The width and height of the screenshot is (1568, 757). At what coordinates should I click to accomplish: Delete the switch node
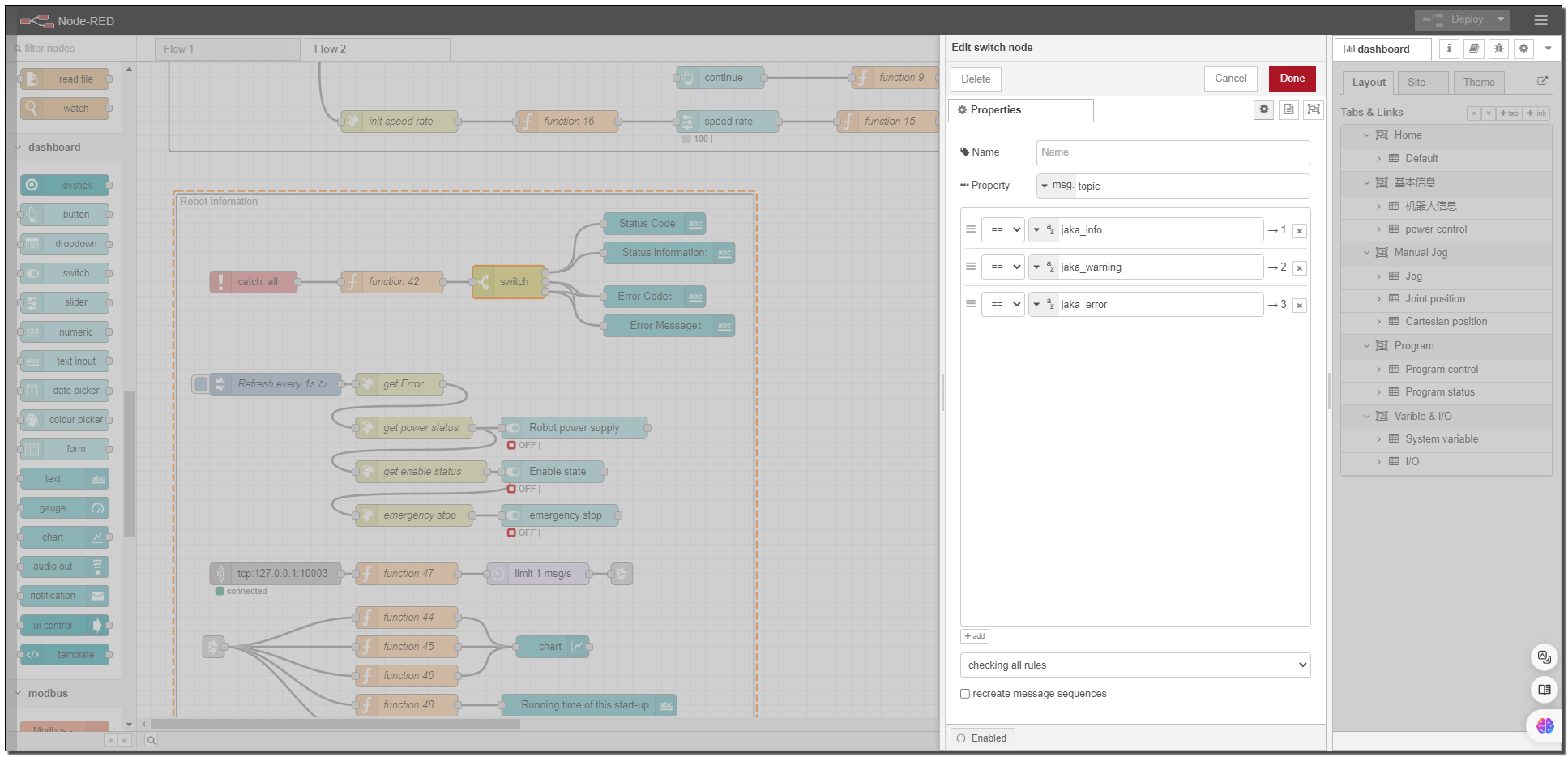tap(976, 79)
